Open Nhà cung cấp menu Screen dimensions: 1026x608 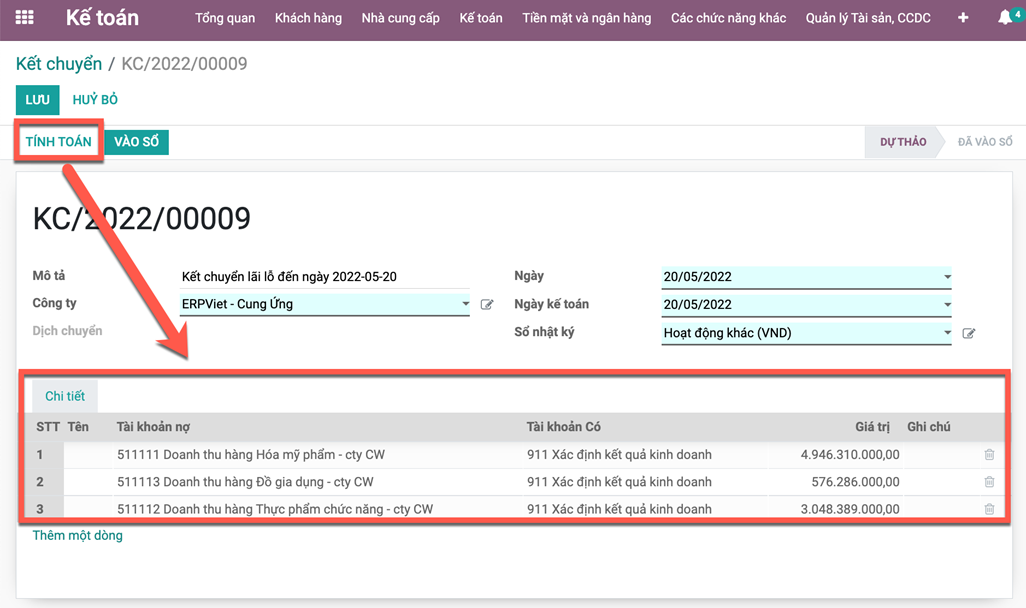(400, 18)
